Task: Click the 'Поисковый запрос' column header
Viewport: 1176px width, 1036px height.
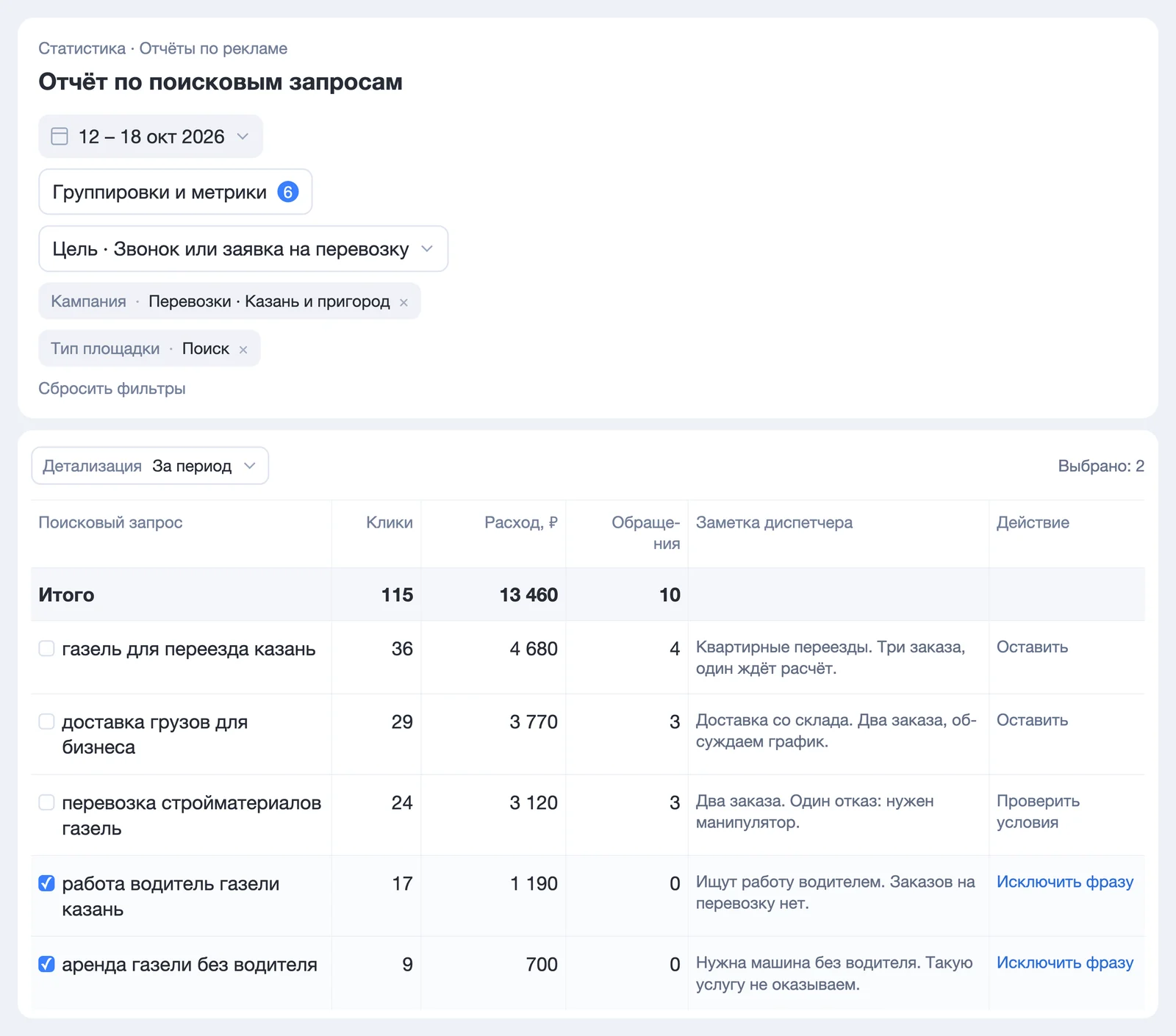Action: [110, 522]
